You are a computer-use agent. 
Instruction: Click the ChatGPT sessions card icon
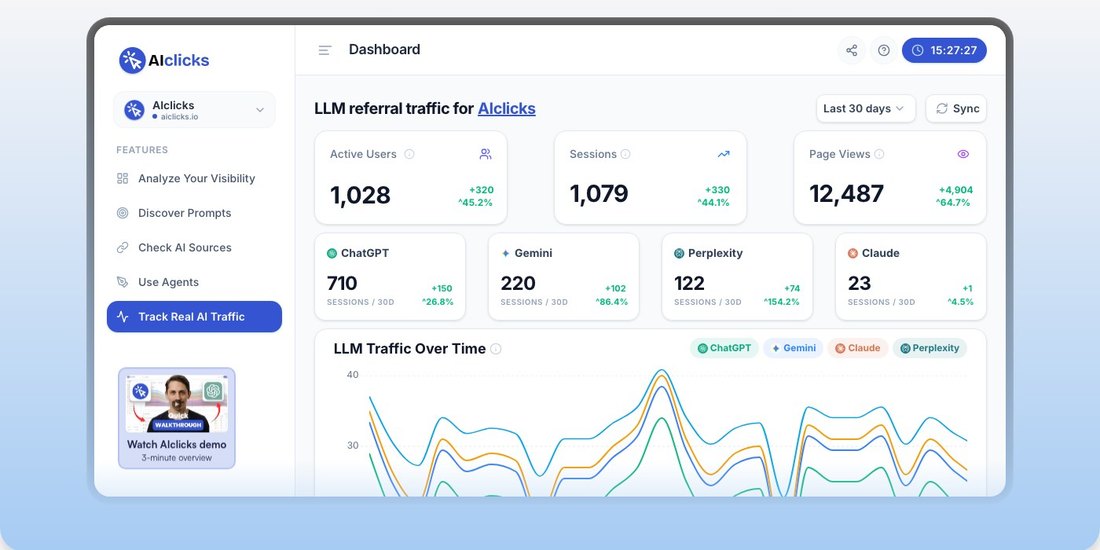332,253
